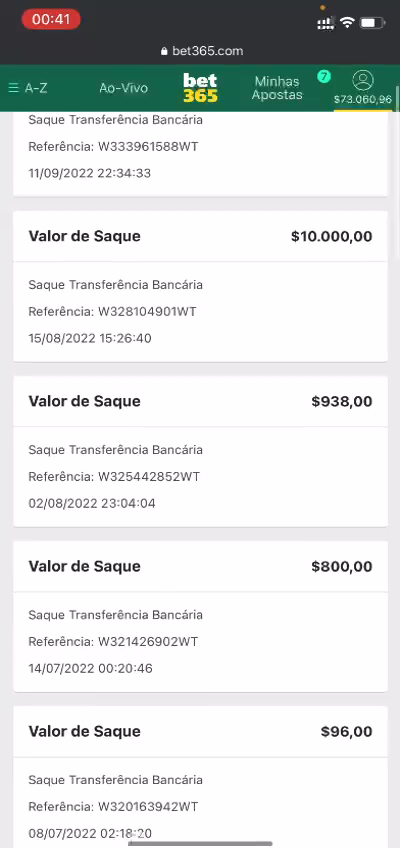
Task: Open the Minhas Apostas tab
Action: pyautogui.click(x=277, y=88)
